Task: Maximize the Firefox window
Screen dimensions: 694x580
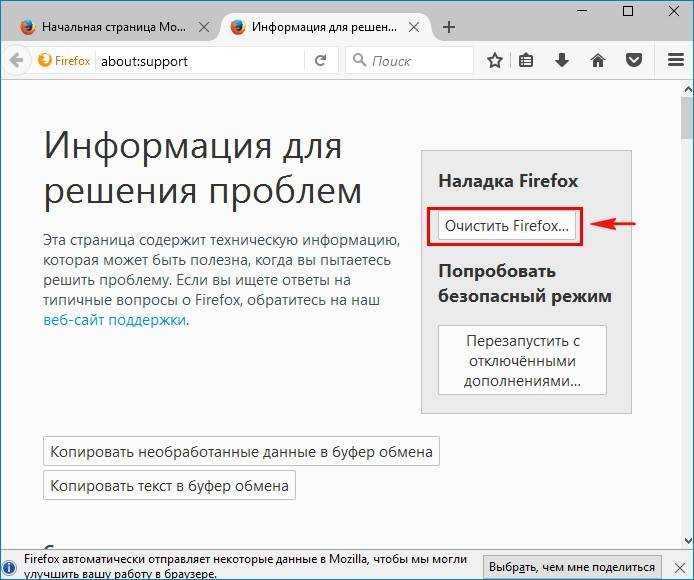Action: click(628, 11)
